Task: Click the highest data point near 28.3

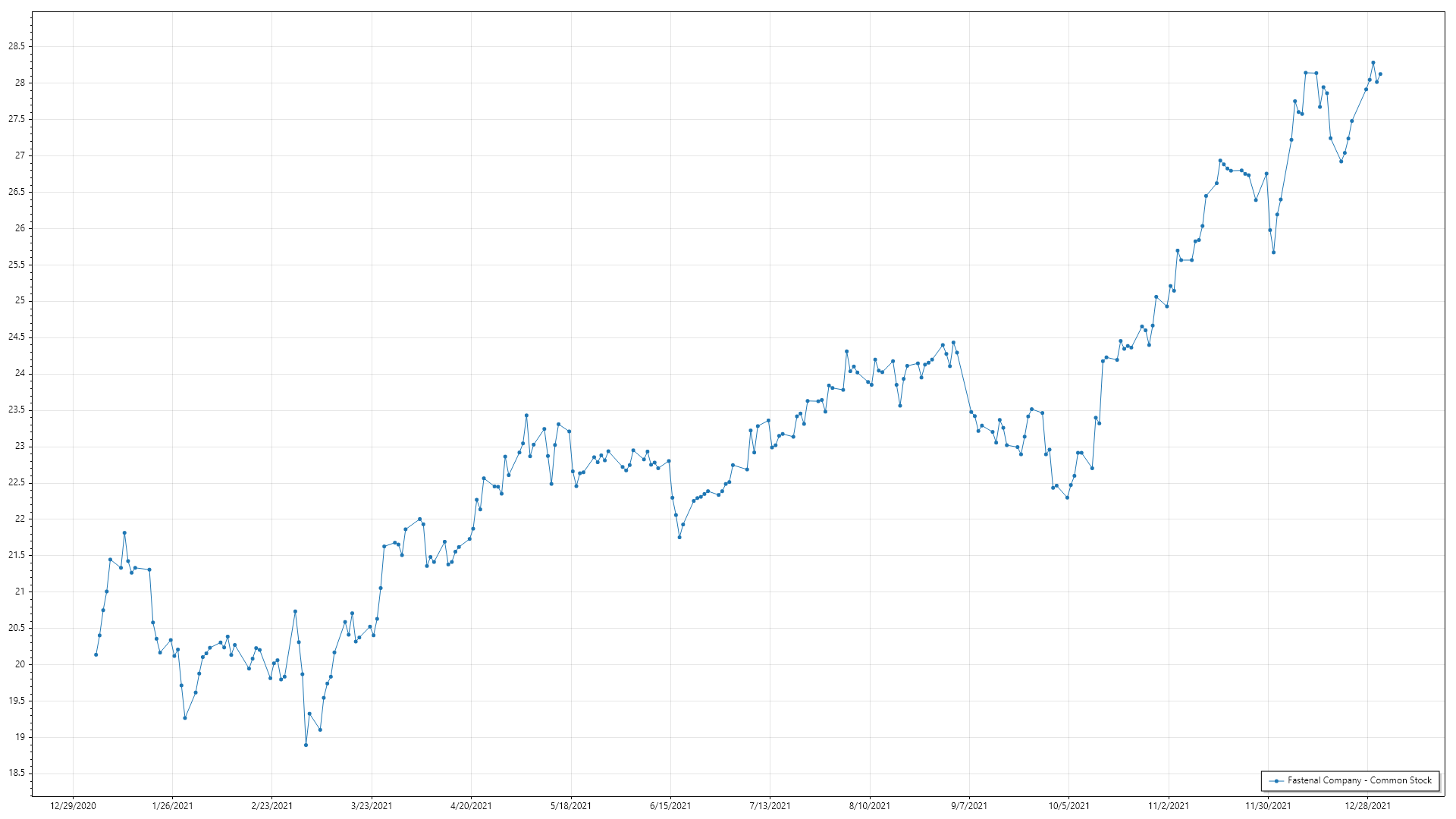Action: tap(1373, 63)
